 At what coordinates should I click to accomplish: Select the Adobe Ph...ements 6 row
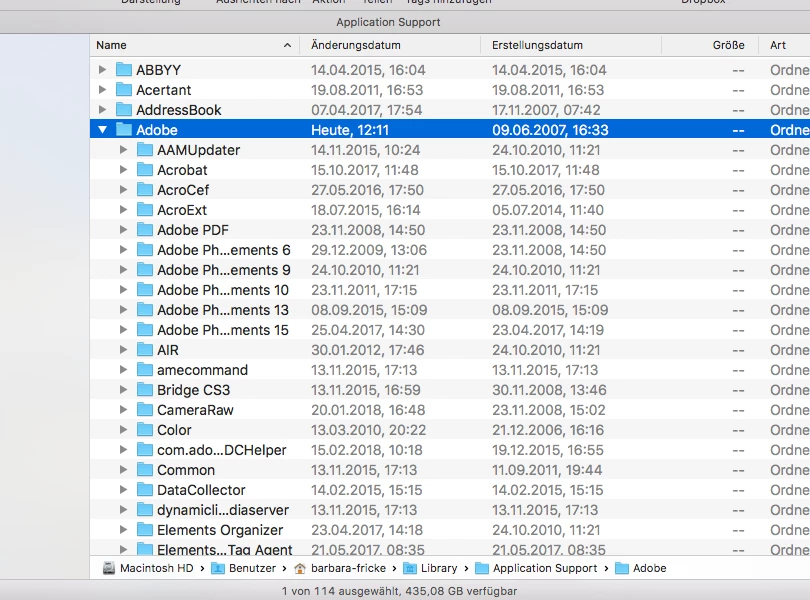pos(450,250)
